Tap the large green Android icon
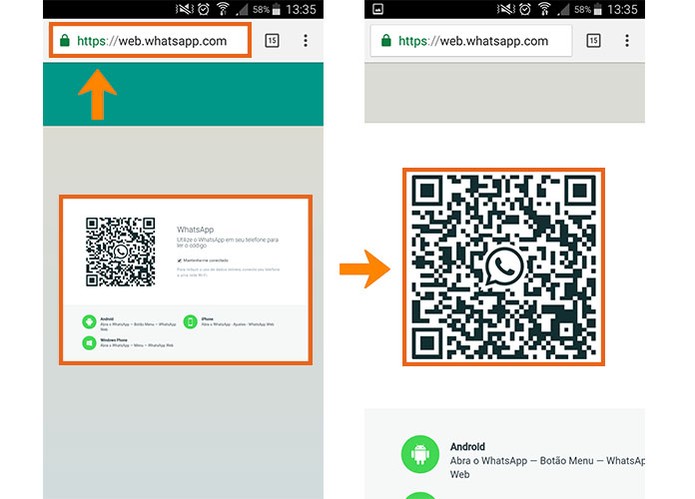Viewport: 695px width, 499px height. 420,454
